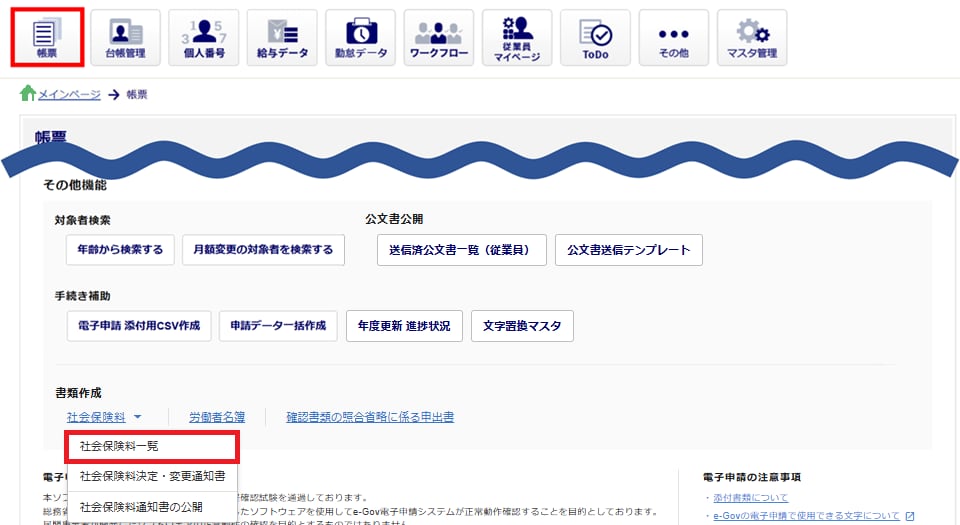Open the 帳票 icon in top navigation

pos(47,38)
